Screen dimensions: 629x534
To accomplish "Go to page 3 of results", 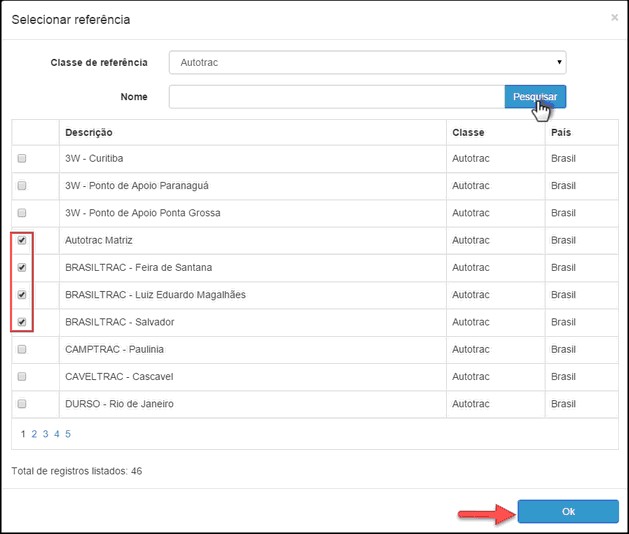I will 45,434.
